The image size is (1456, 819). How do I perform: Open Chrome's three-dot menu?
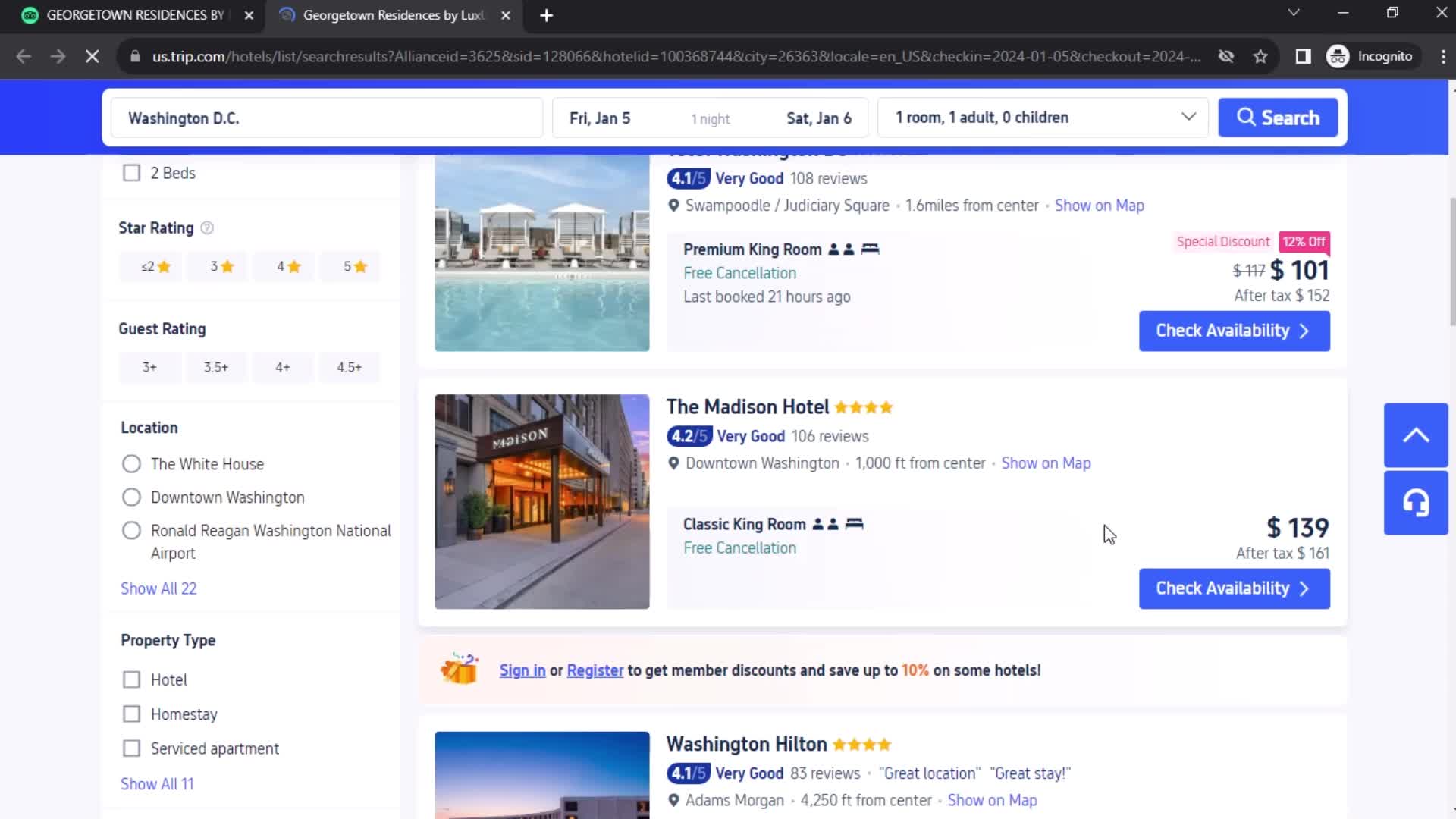click(x=1442, y=56)
